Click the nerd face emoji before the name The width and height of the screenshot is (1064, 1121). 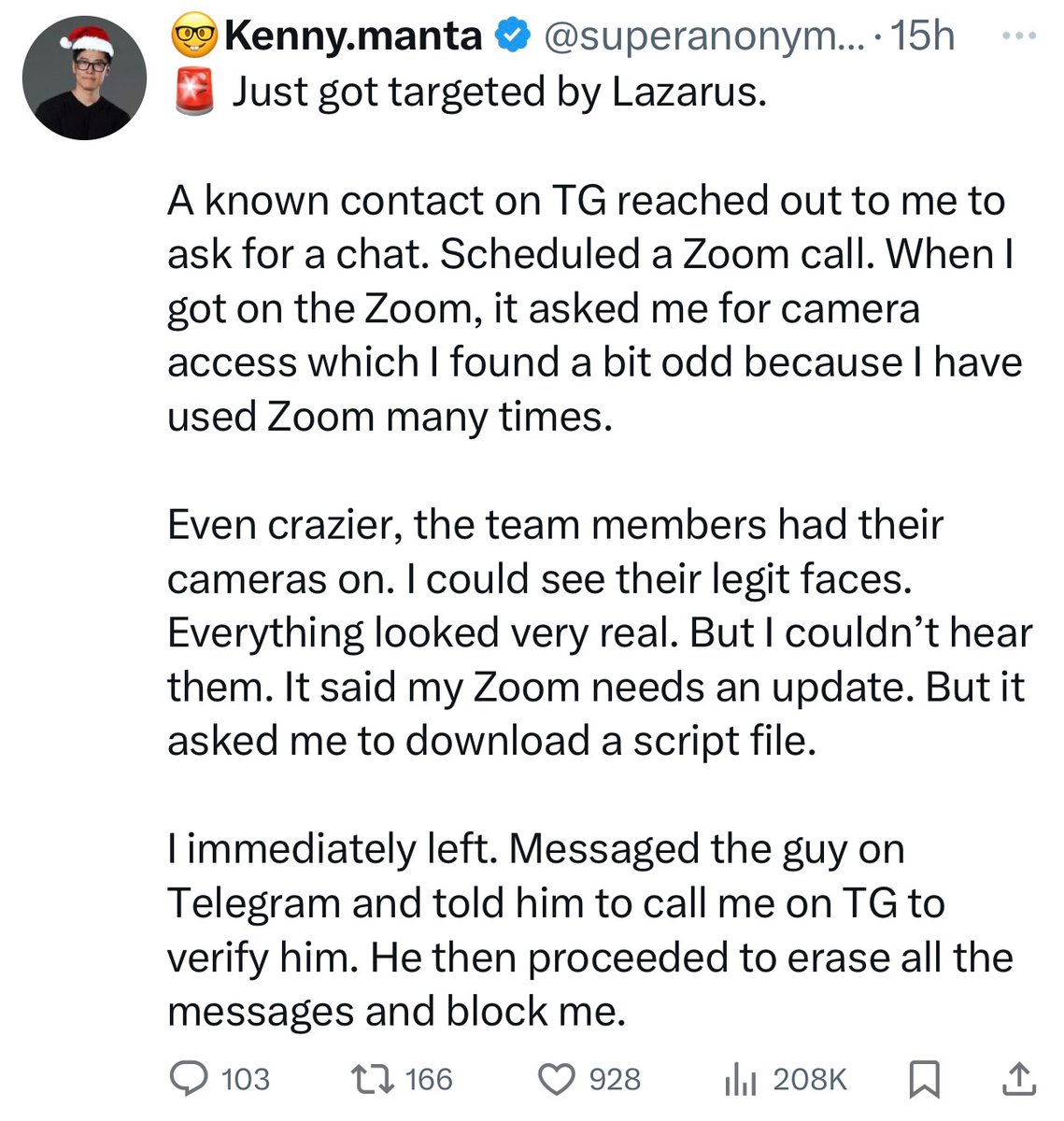tap(194, 36)
